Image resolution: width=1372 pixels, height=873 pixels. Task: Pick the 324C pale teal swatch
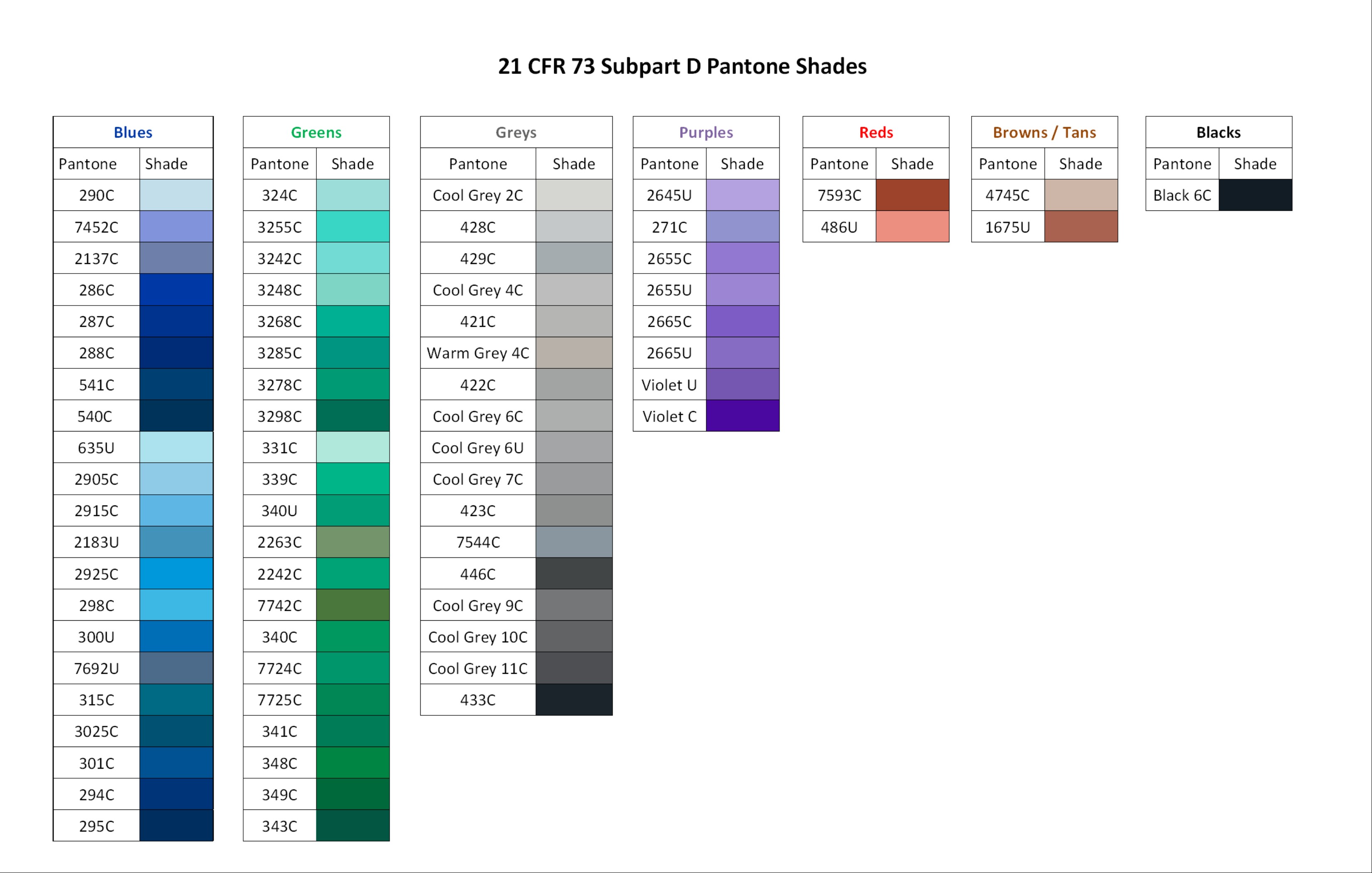point(353,195)
